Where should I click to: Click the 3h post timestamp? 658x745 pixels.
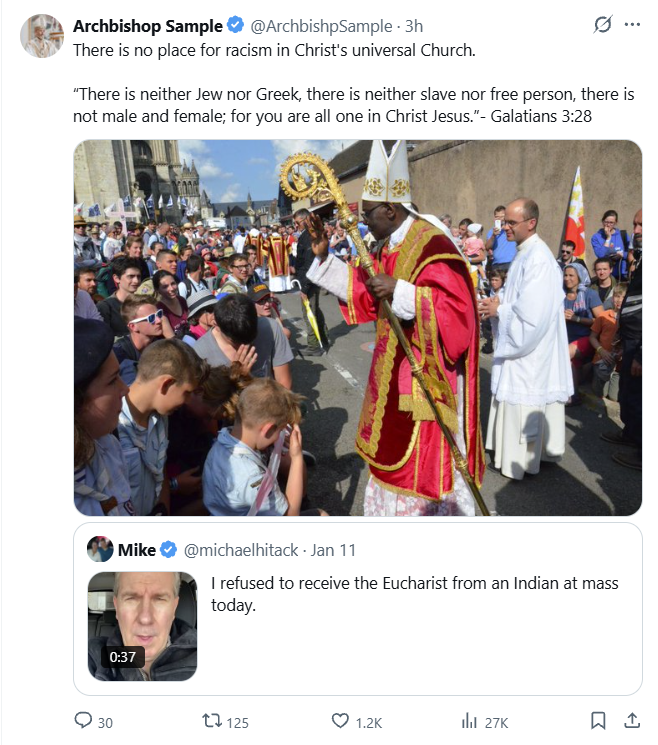click(414, 25)
